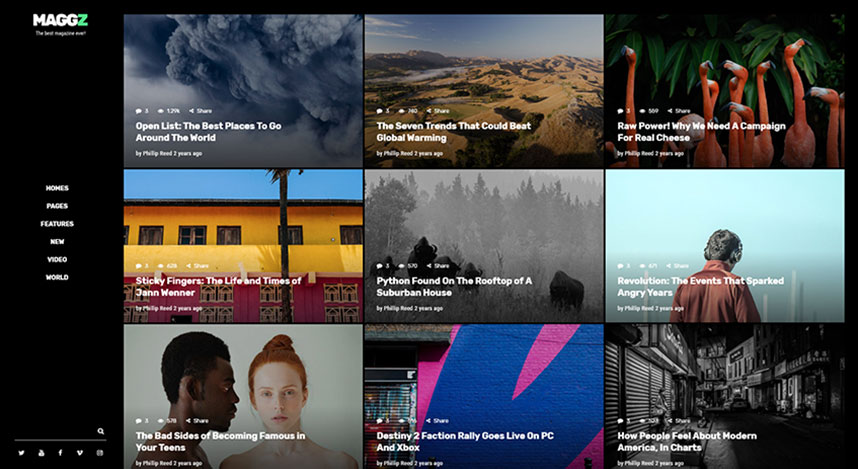
Task: Open 'Destiny 2 Faction Rally' article title
Action: [x=465, y=442]
